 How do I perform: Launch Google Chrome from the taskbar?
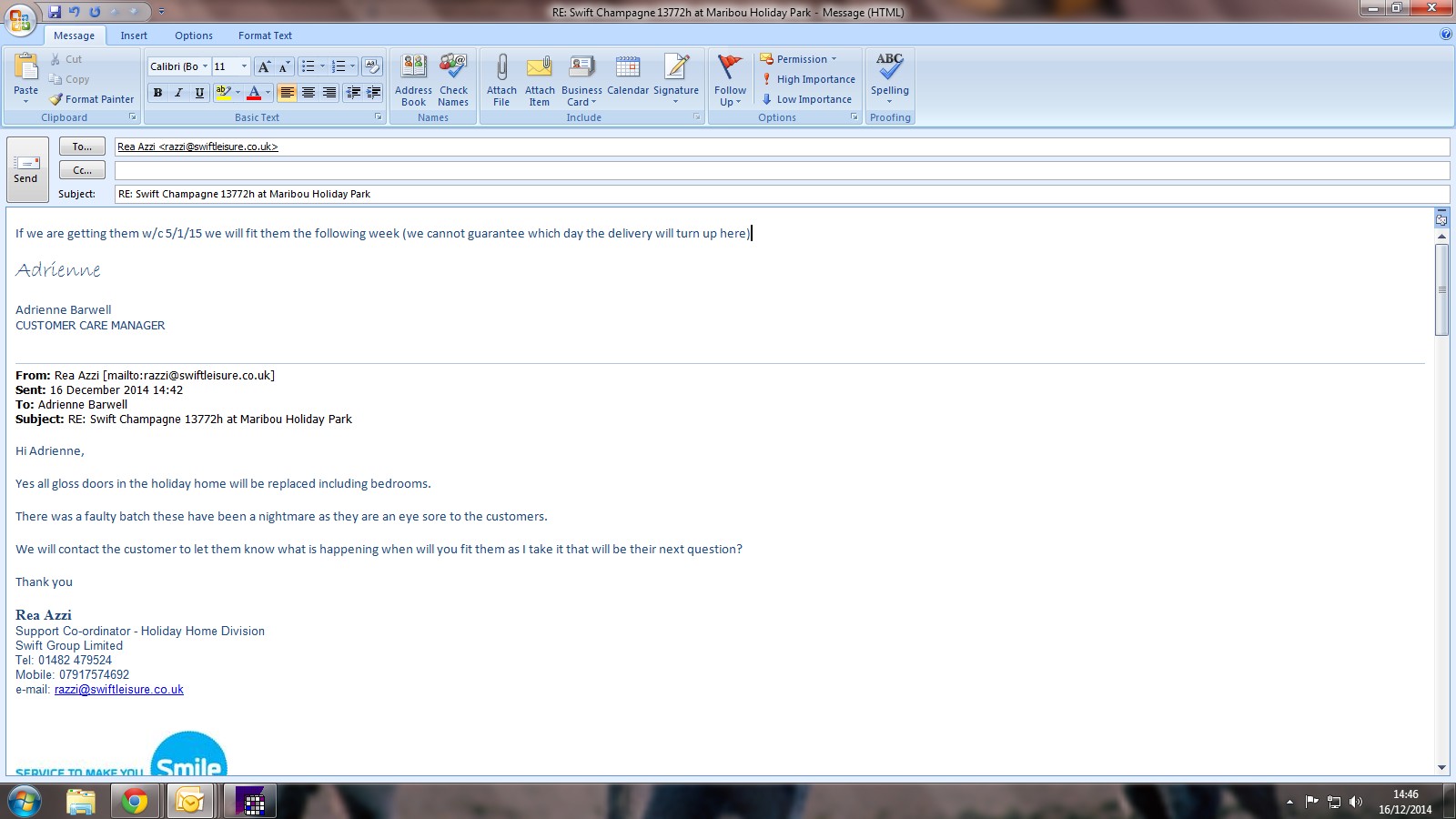(x=135, y=802)
